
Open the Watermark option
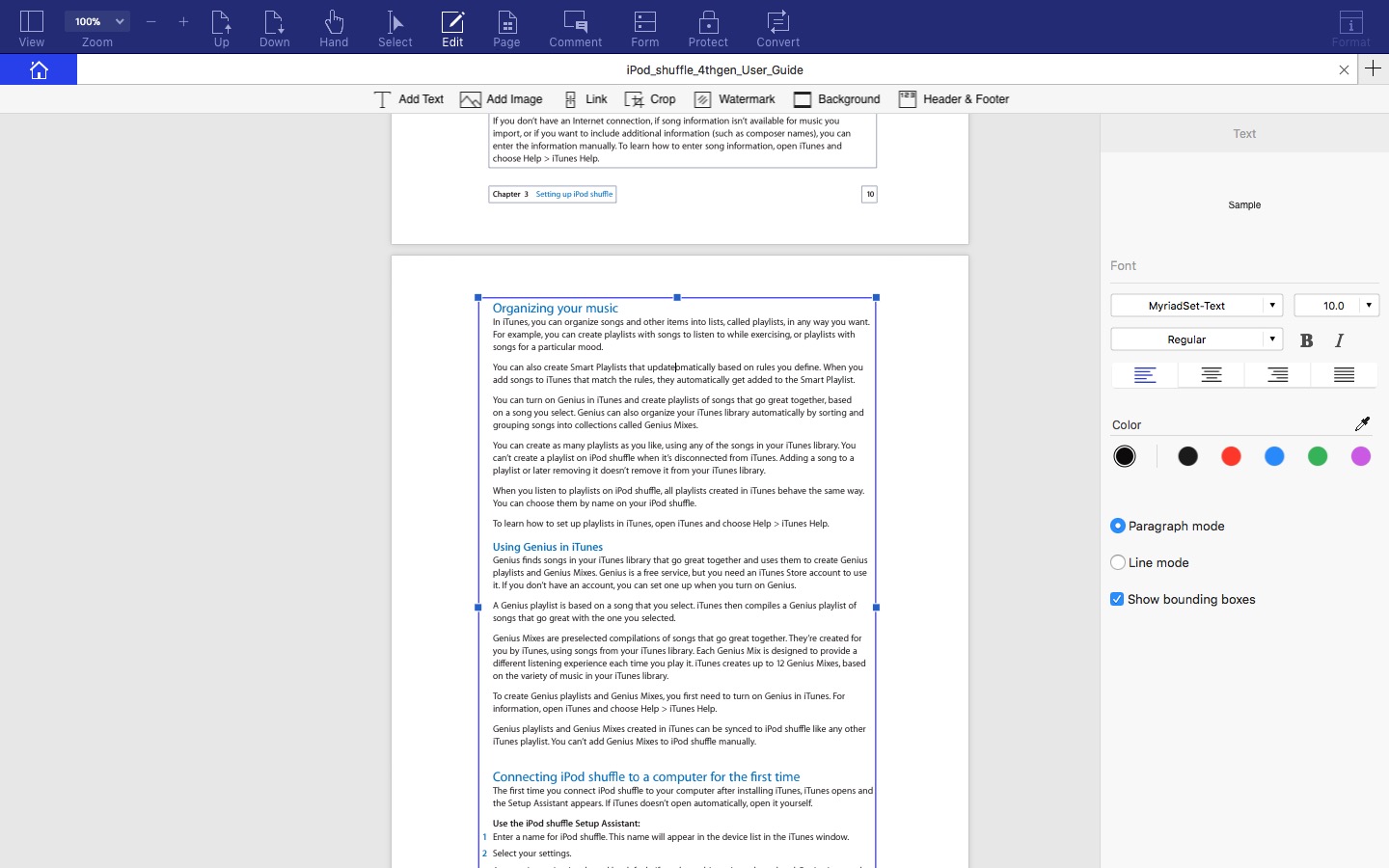[735, 99]
